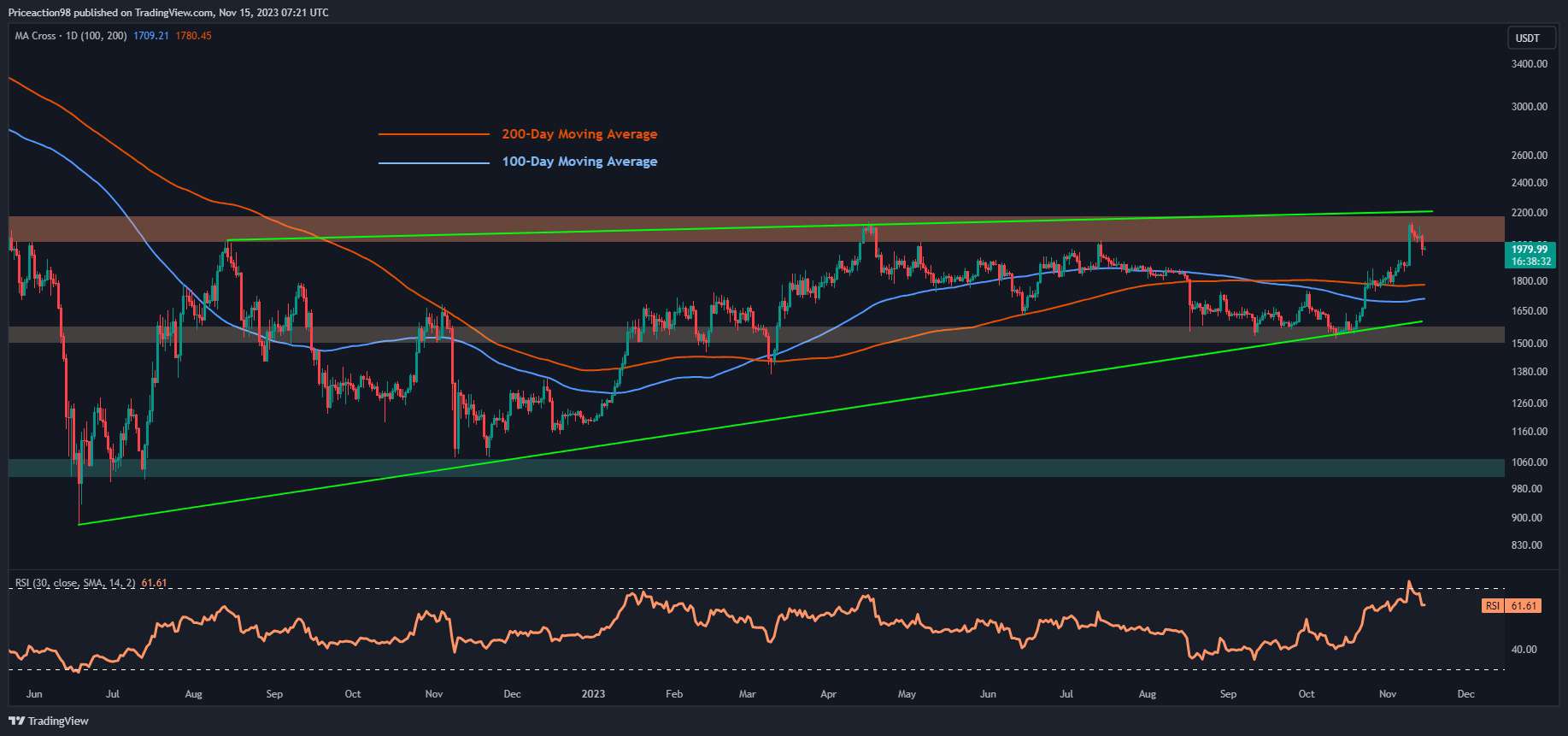The width and height of the screenshot is (1568, 736).
Task: Click the orange RSI tag on axis
Action: (x=1492, y=606)
